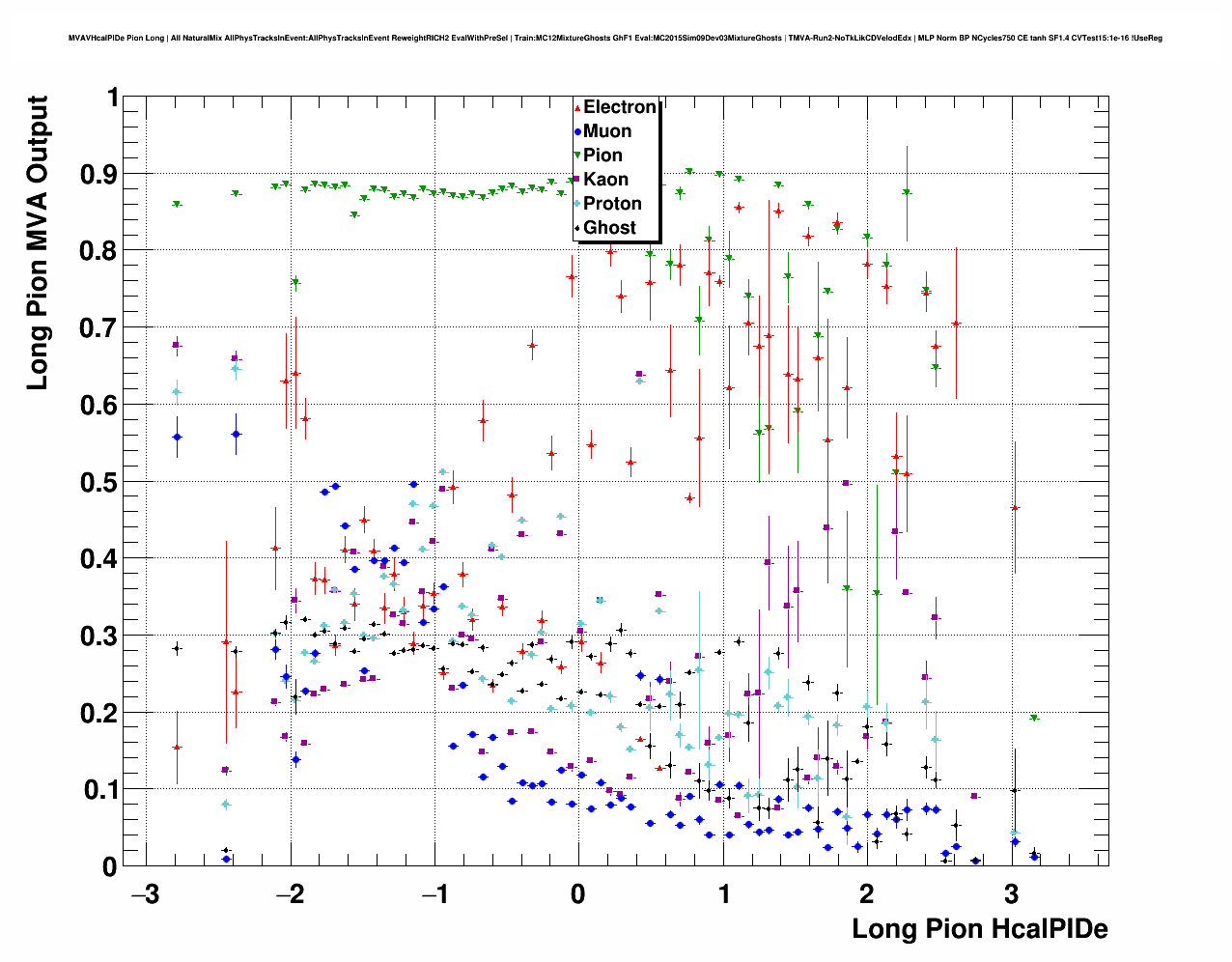Select the Kaon legend entry text
1232x962 pixels.
[605, 180]
